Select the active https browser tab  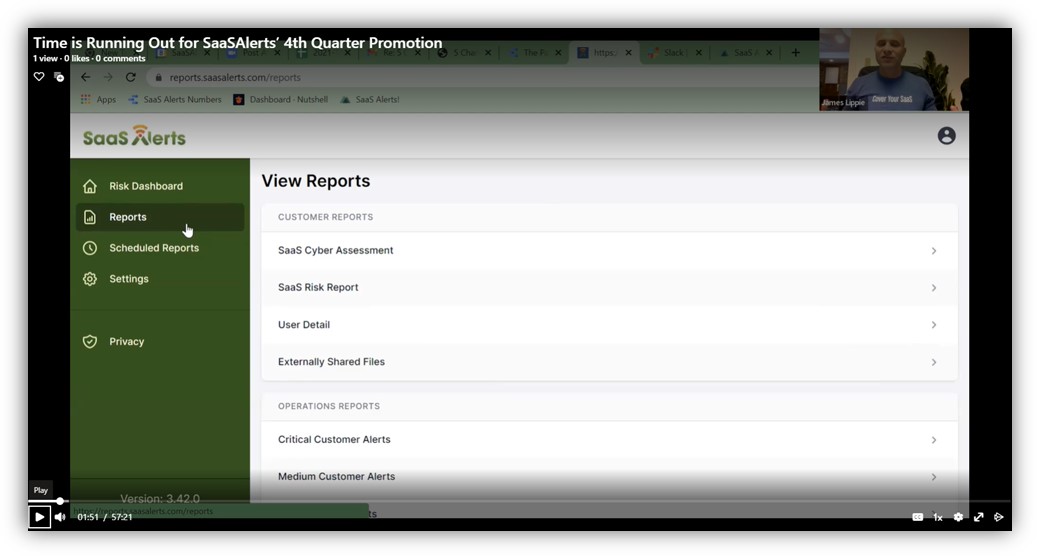pos(604,52)
